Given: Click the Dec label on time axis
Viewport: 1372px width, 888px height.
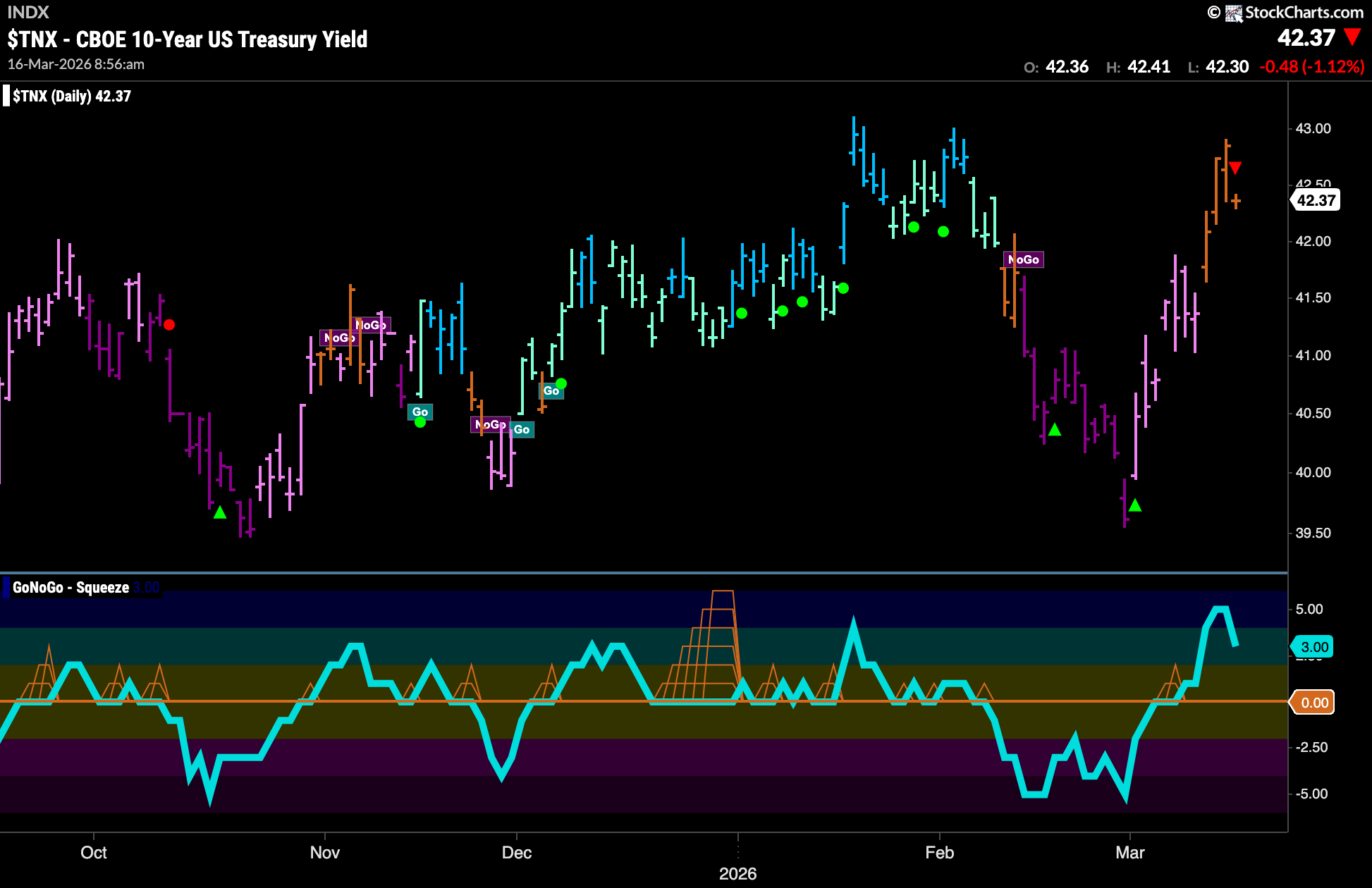Looking at the screenshot, I should tap(516, 853).
